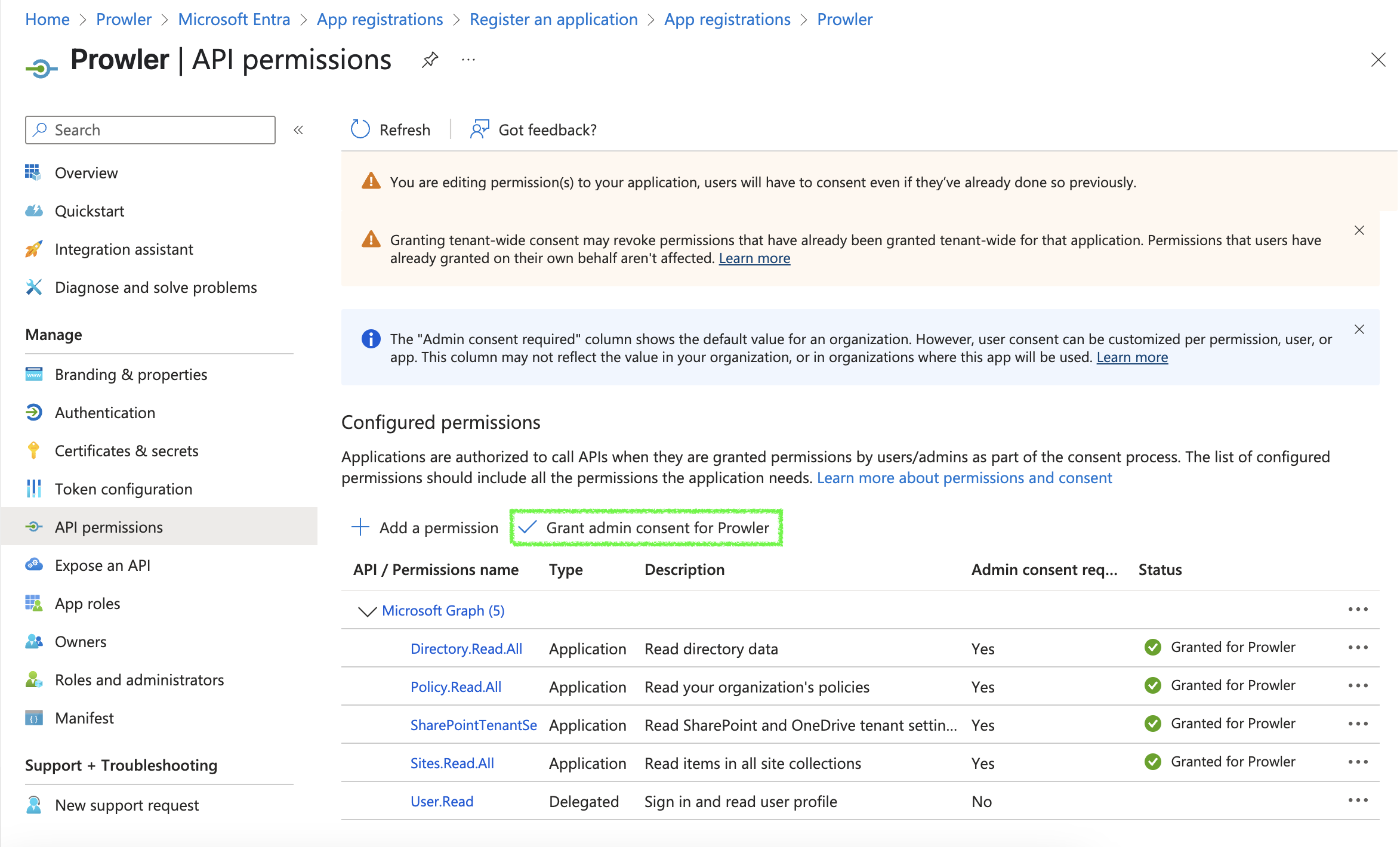Open SharePointTenantSe permission link

click(474, 725)
